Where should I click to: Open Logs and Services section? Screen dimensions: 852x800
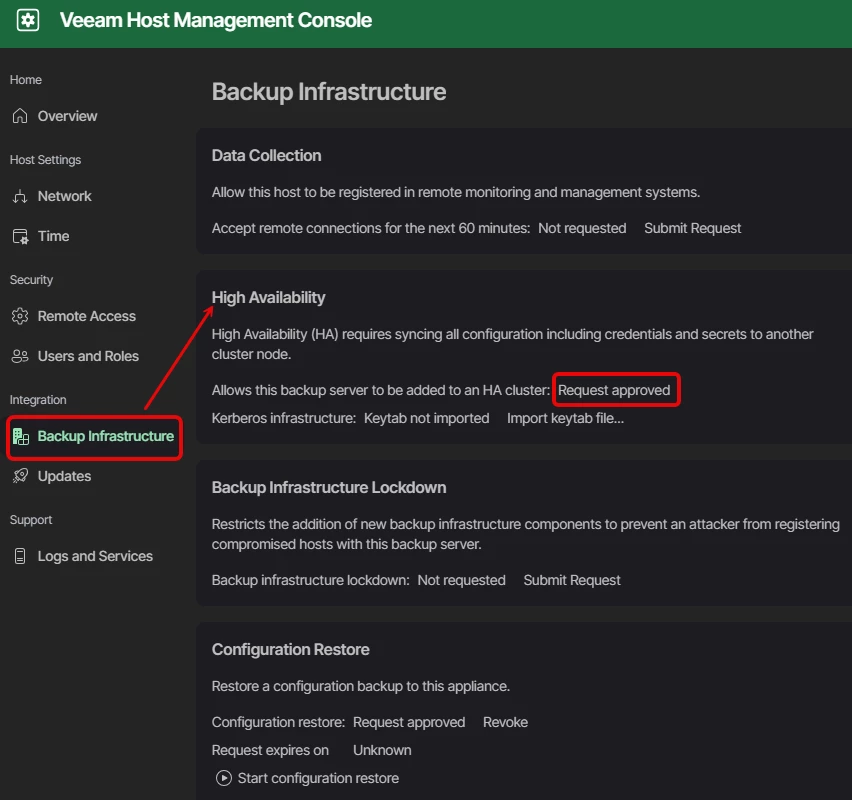95,556
